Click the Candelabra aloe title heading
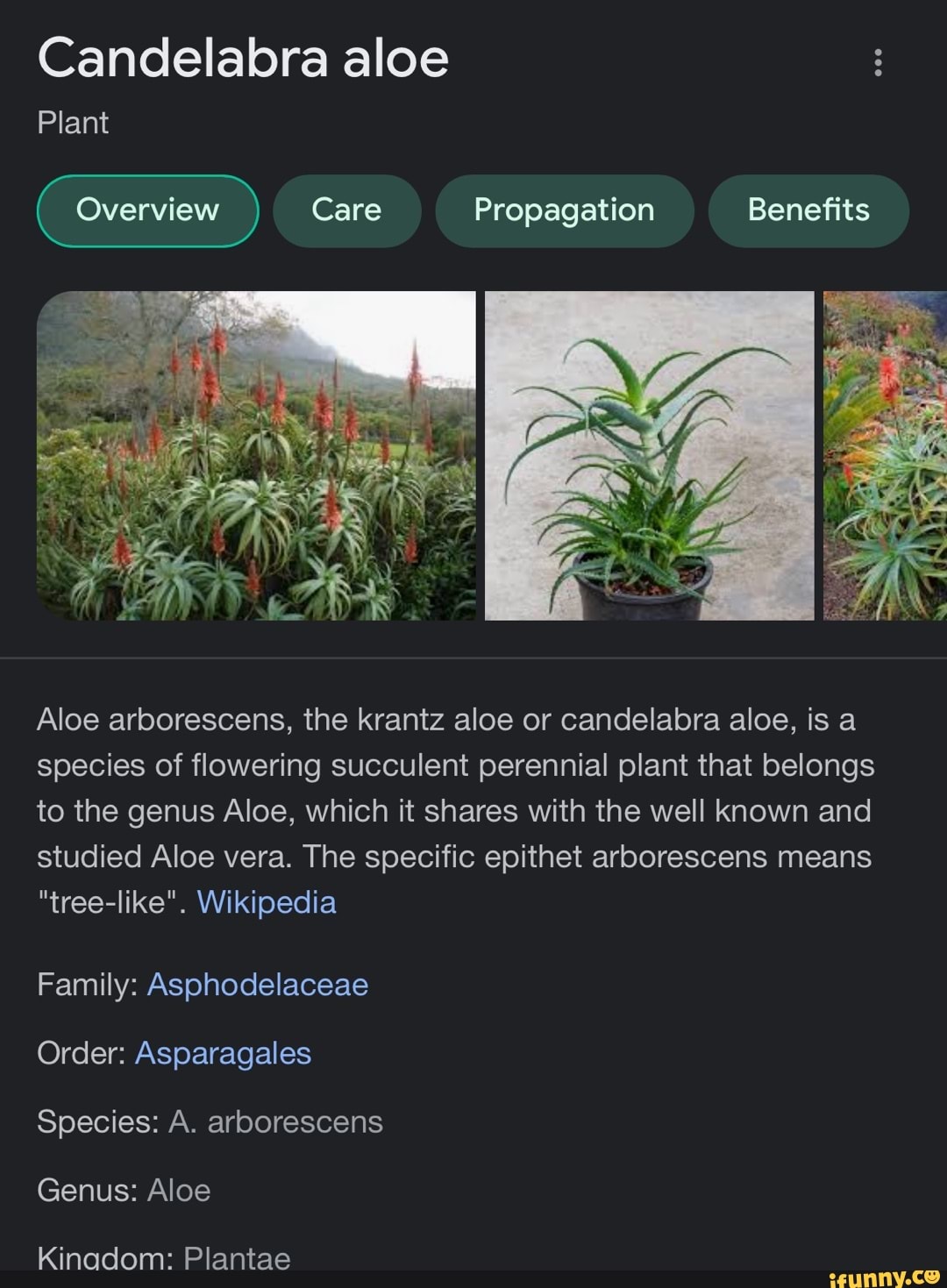This screenshot has height=1288, width=947. coord(243,59)
